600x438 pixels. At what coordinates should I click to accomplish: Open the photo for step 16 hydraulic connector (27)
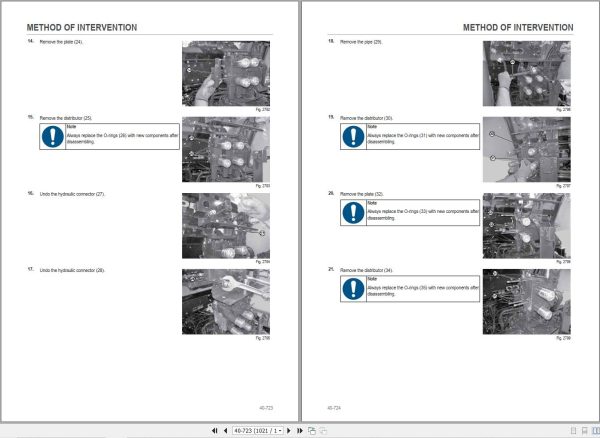pos(226,226)
